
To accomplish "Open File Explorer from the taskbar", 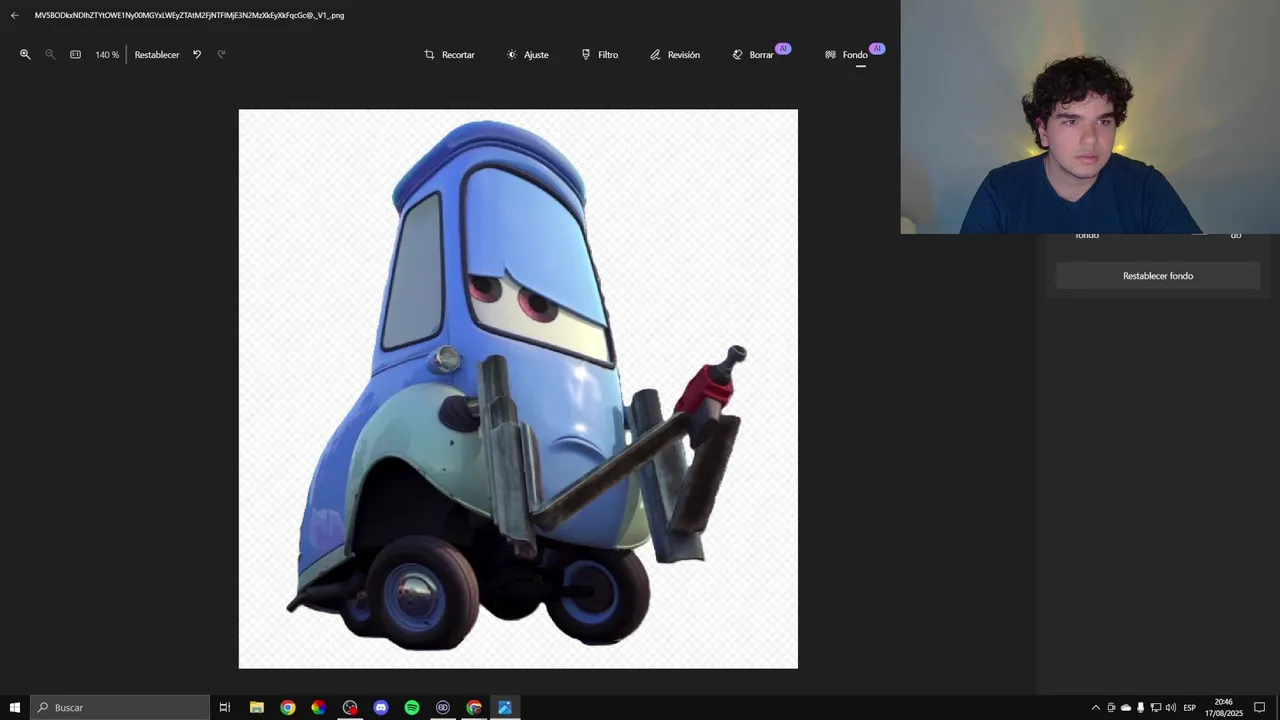I will [x=257, y=707].
